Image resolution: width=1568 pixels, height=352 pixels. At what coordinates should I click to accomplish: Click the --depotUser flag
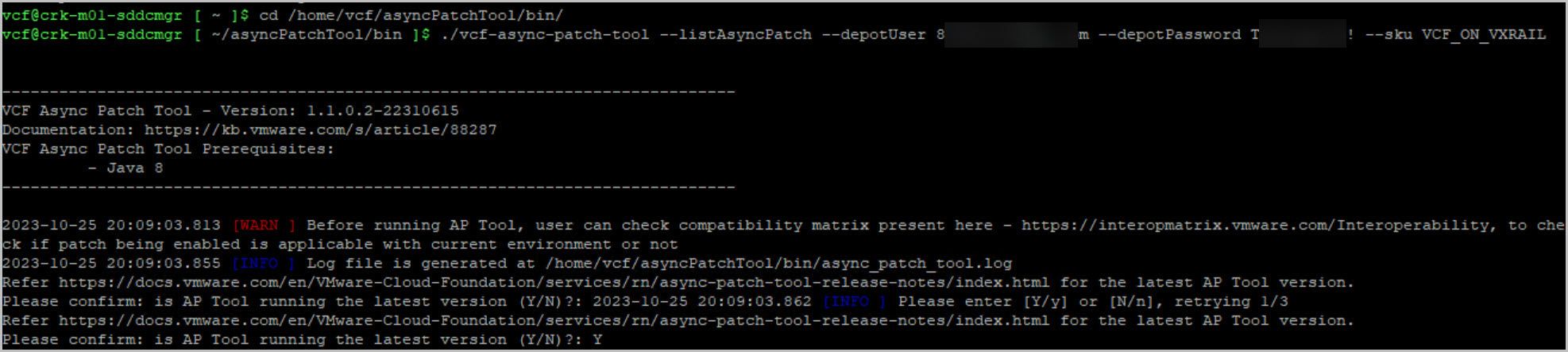[x=874, y=34]
